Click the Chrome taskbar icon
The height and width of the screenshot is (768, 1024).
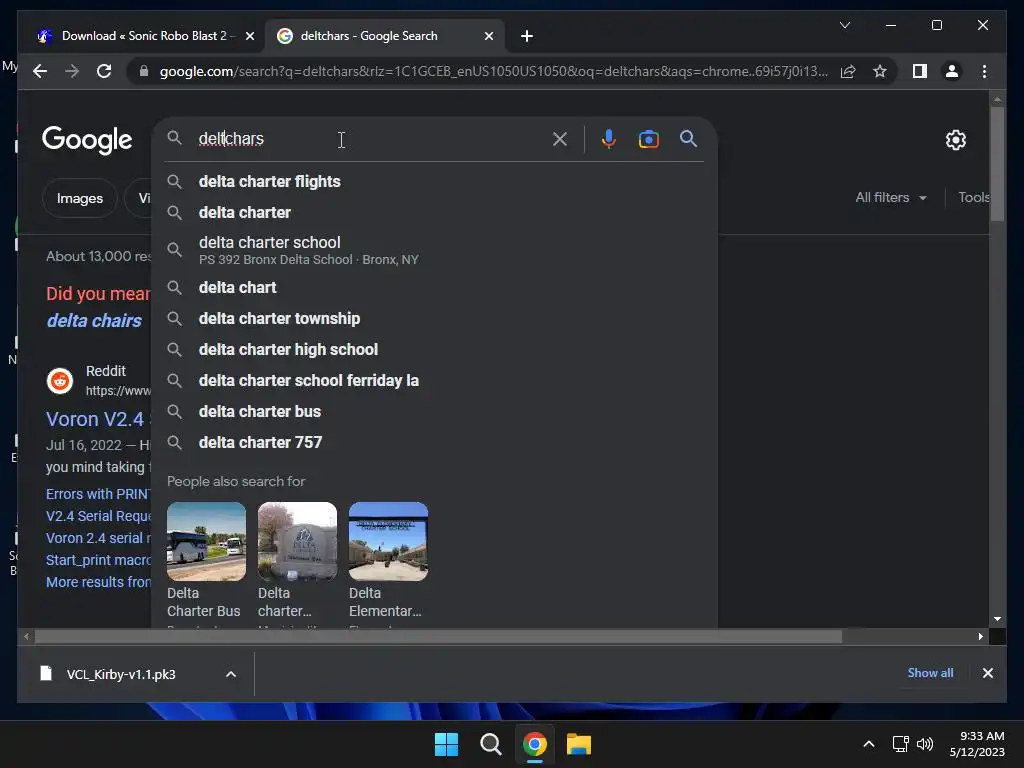pos(535,744)
